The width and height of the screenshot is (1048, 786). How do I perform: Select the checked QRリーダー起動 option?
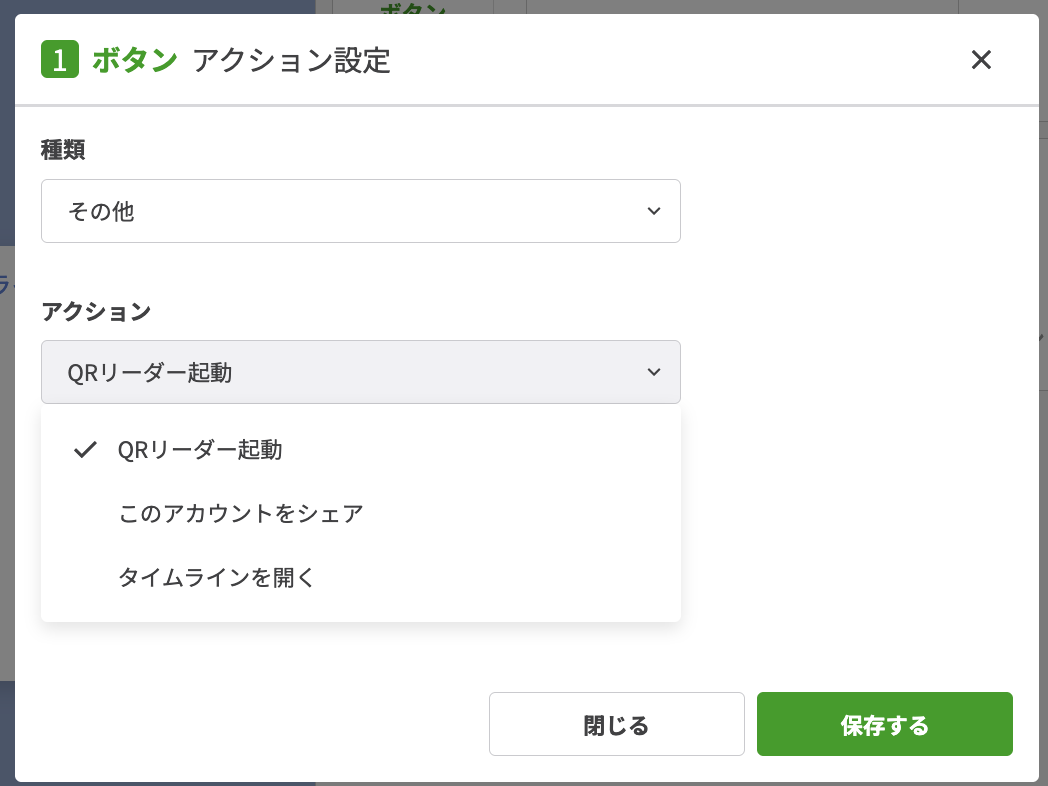[199, 450]
